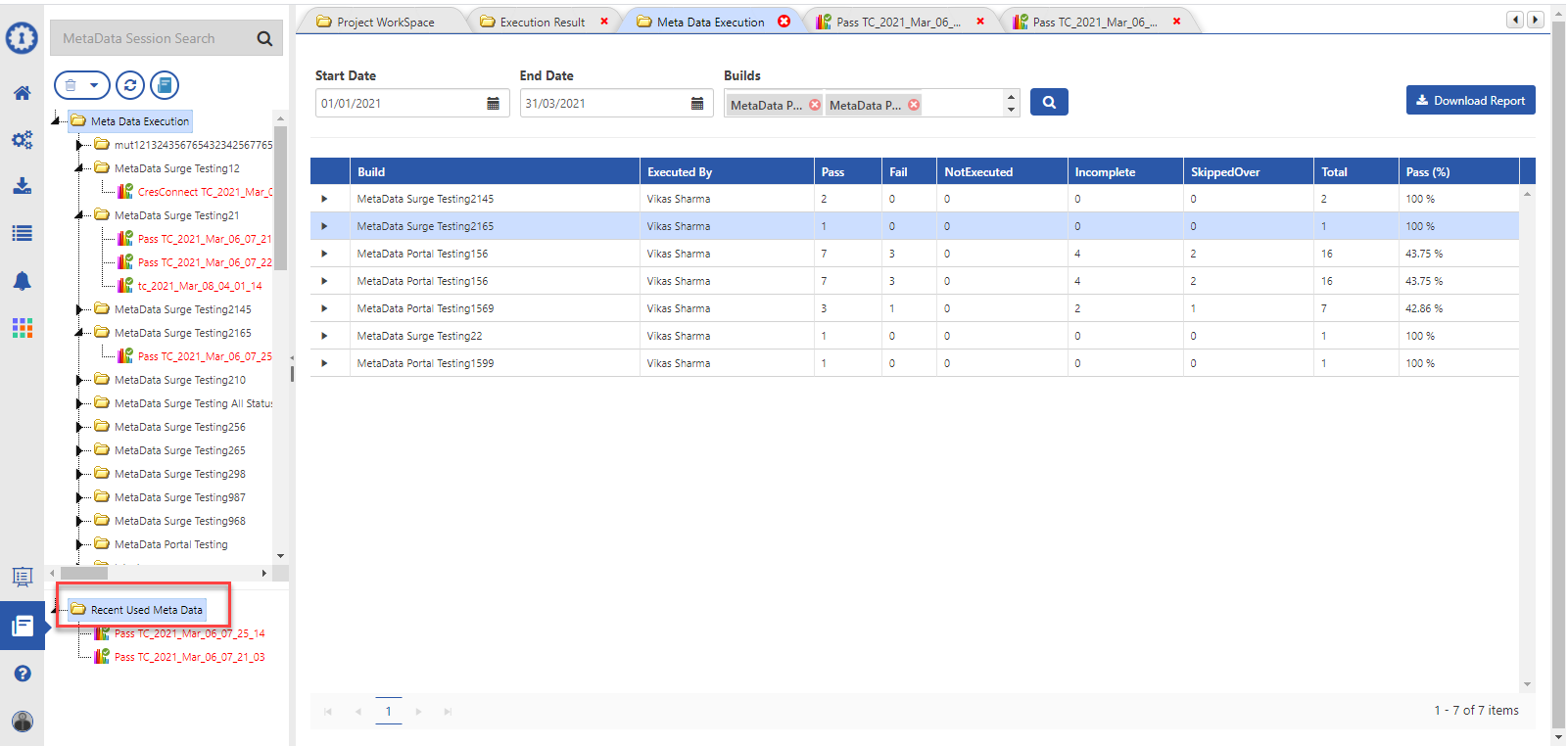Open the notifications bell icon
This screenshot has height=746, width=1568.
coord(22,281)
